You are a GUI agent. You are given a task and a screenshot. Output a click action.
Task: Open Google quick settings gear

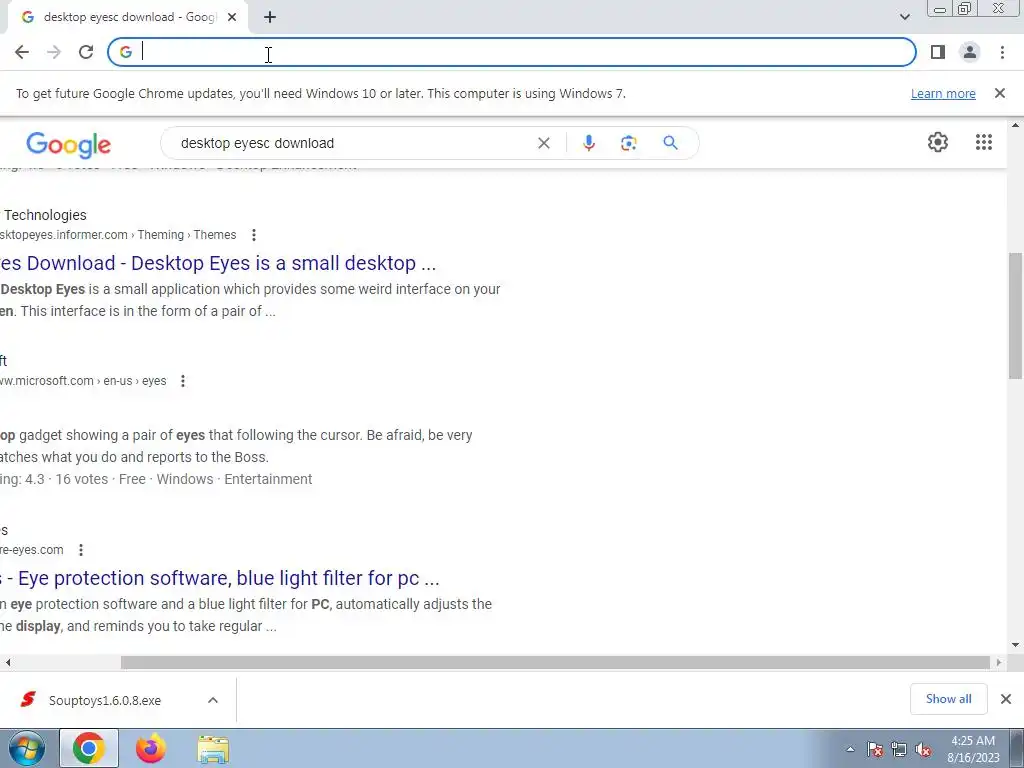938,142
